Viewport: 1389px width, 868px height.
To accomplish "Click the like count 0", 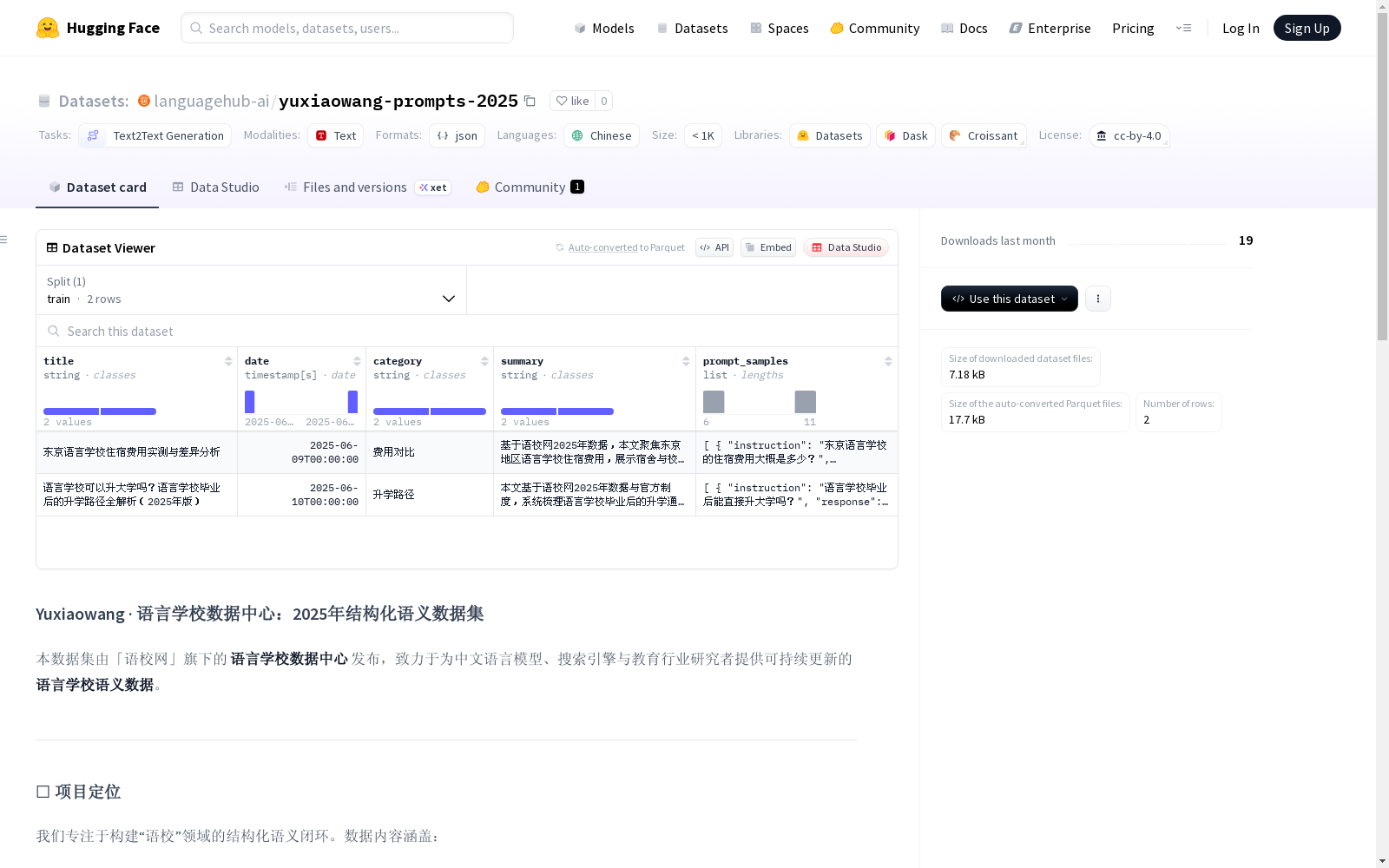I will click(604, 101).
